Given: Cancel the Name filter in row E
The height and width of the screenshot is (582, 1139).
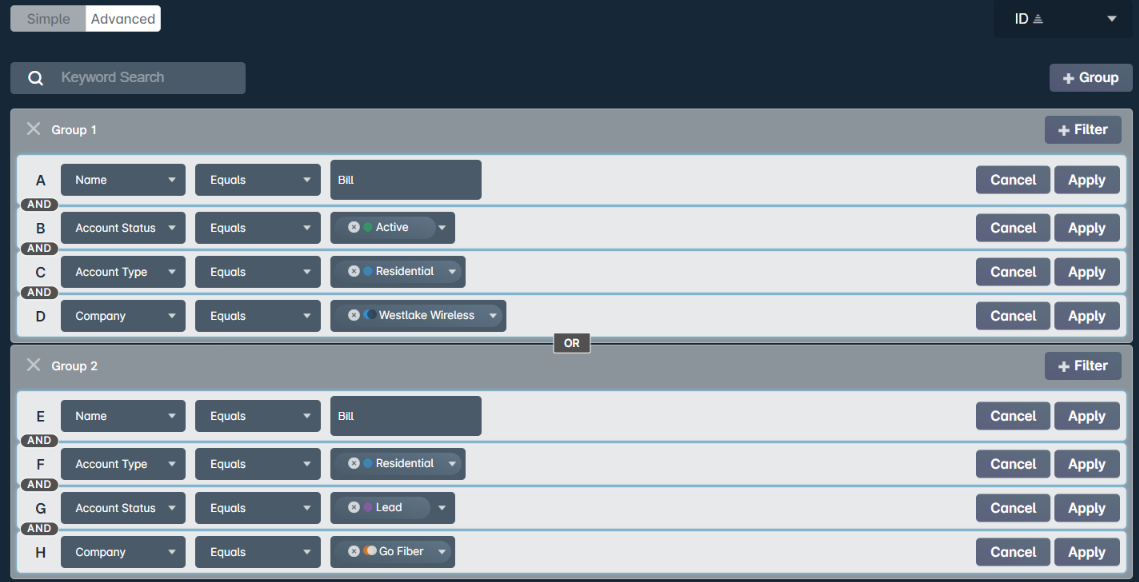Looking at the screenshot, I should 1013,416.
